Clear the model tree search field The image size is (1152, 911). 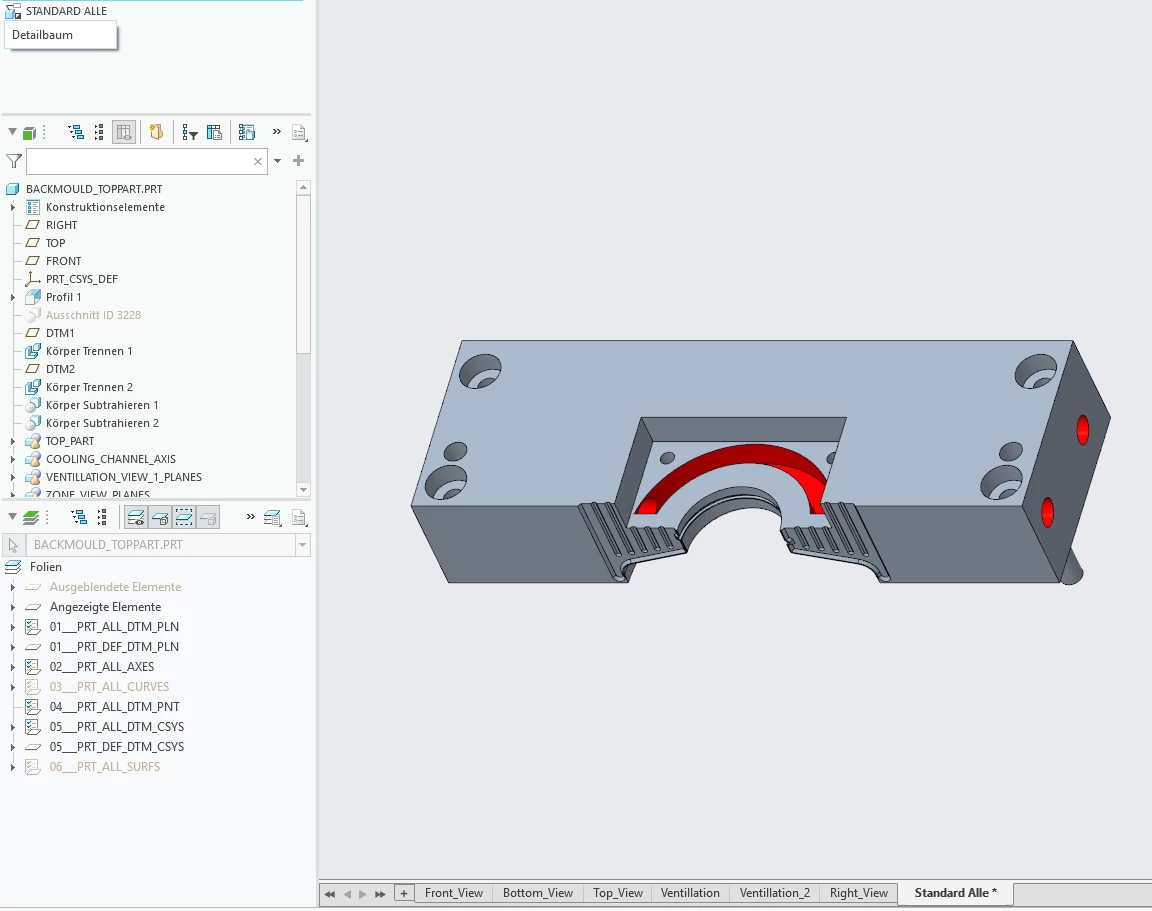pos(258,162)
